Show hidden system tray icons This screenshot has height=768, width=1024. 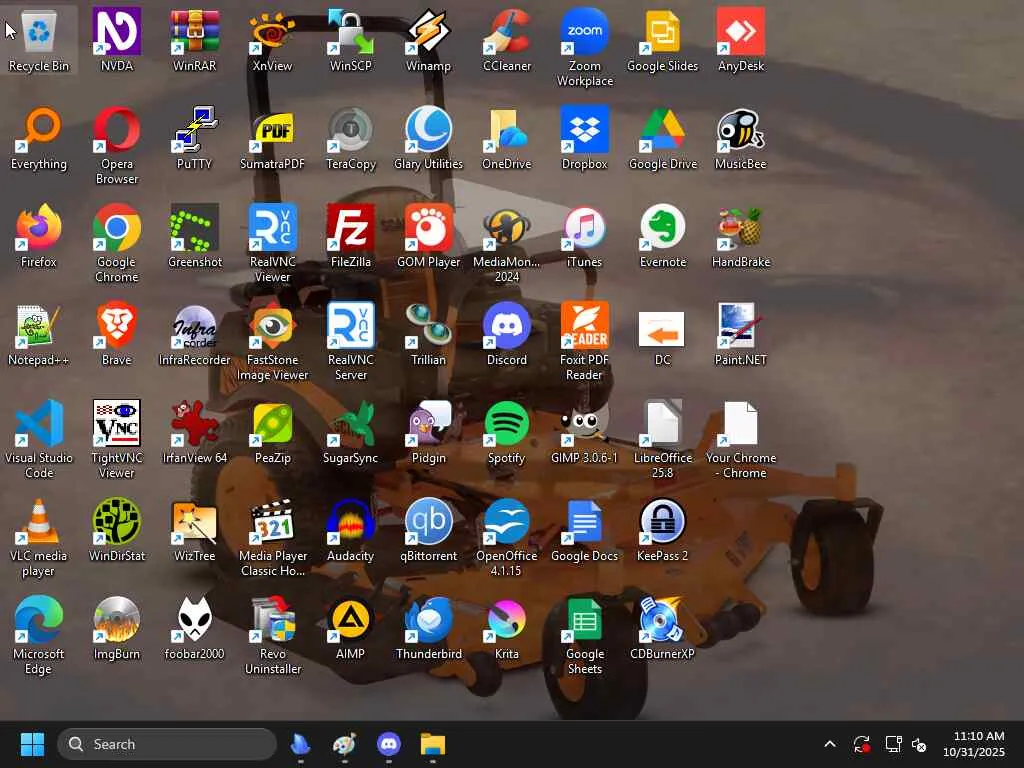829,744
